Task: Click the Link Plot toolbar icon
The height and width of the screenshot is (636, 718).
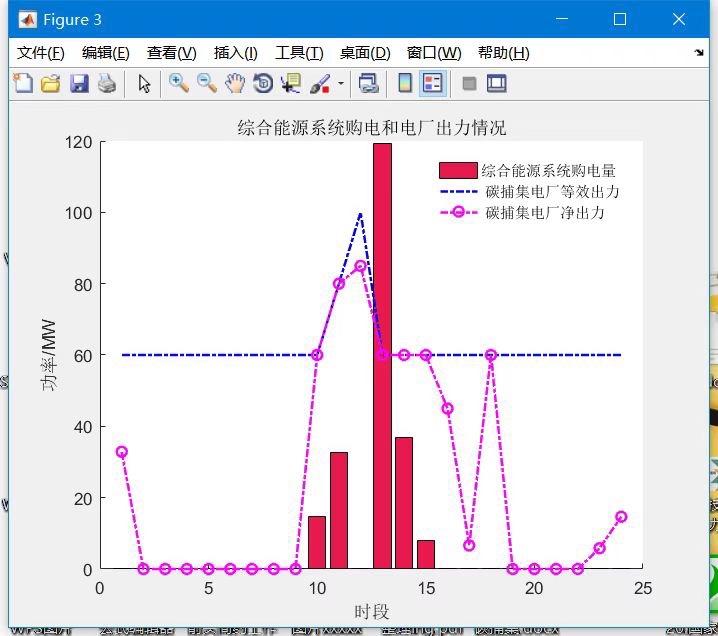Action: pyautogui.click(x=369, y=83)
